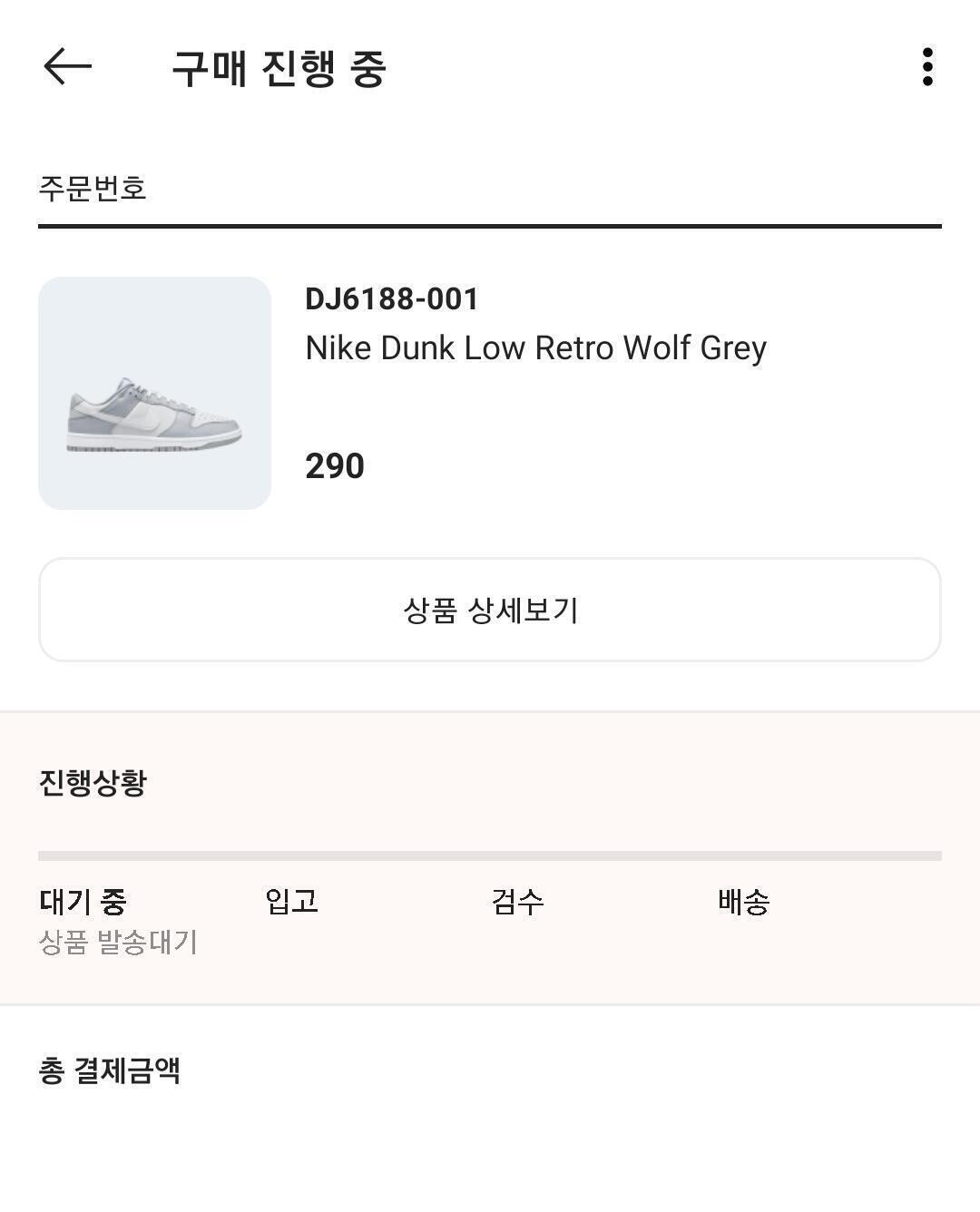Screen dimensions: 980x1212
Task: Click the black divider under 주문번호
Action: 490,226
